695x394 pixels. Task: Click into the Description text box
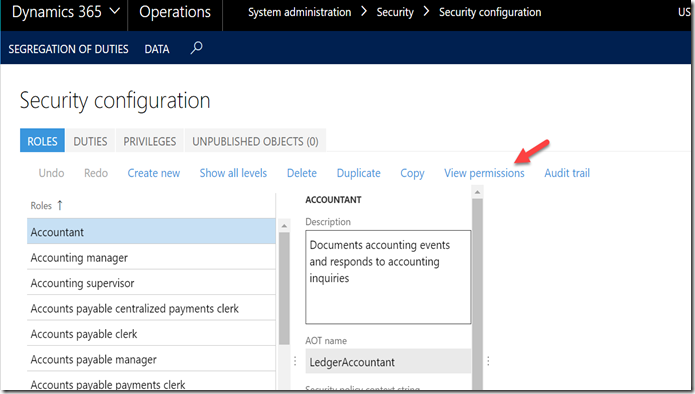click(x=388, y=277)
